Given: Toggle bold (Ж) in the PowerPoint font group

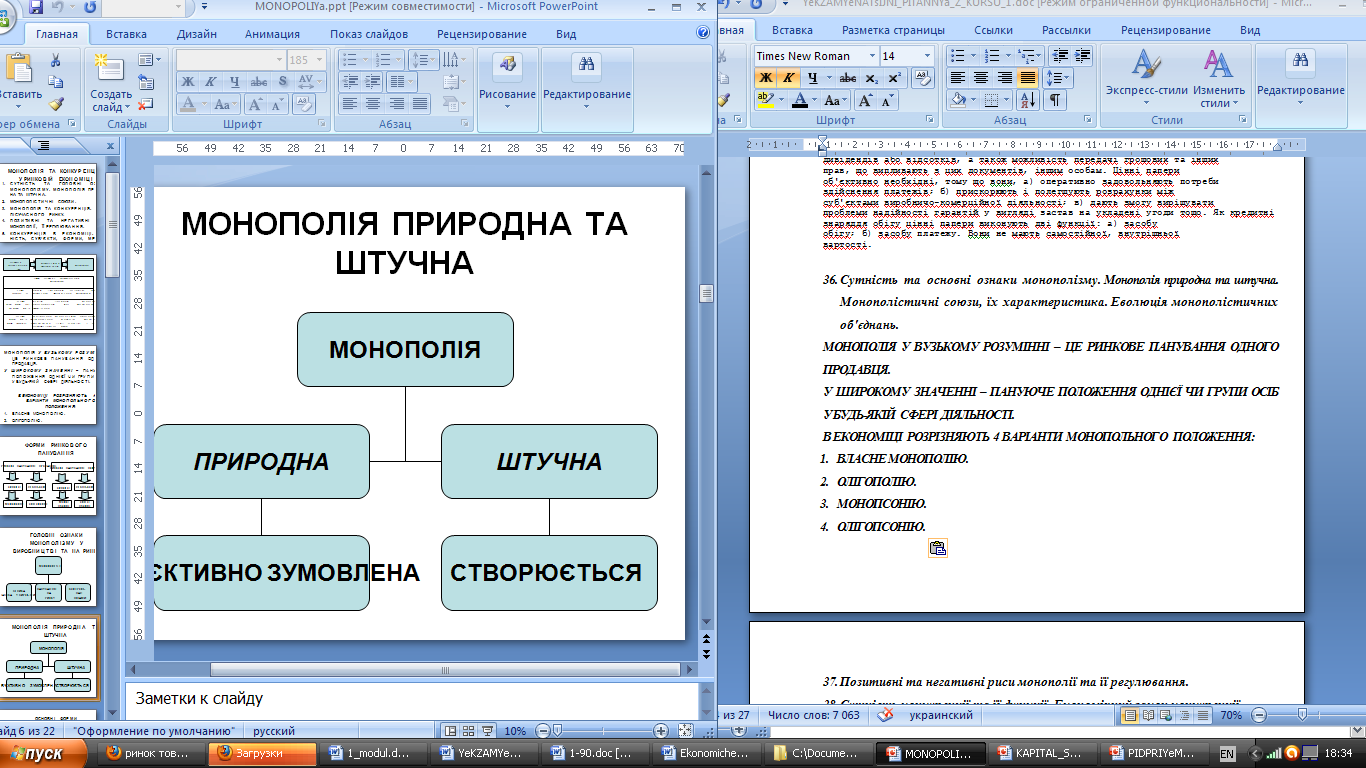Looking at the screenshot, I should [187, 82].
